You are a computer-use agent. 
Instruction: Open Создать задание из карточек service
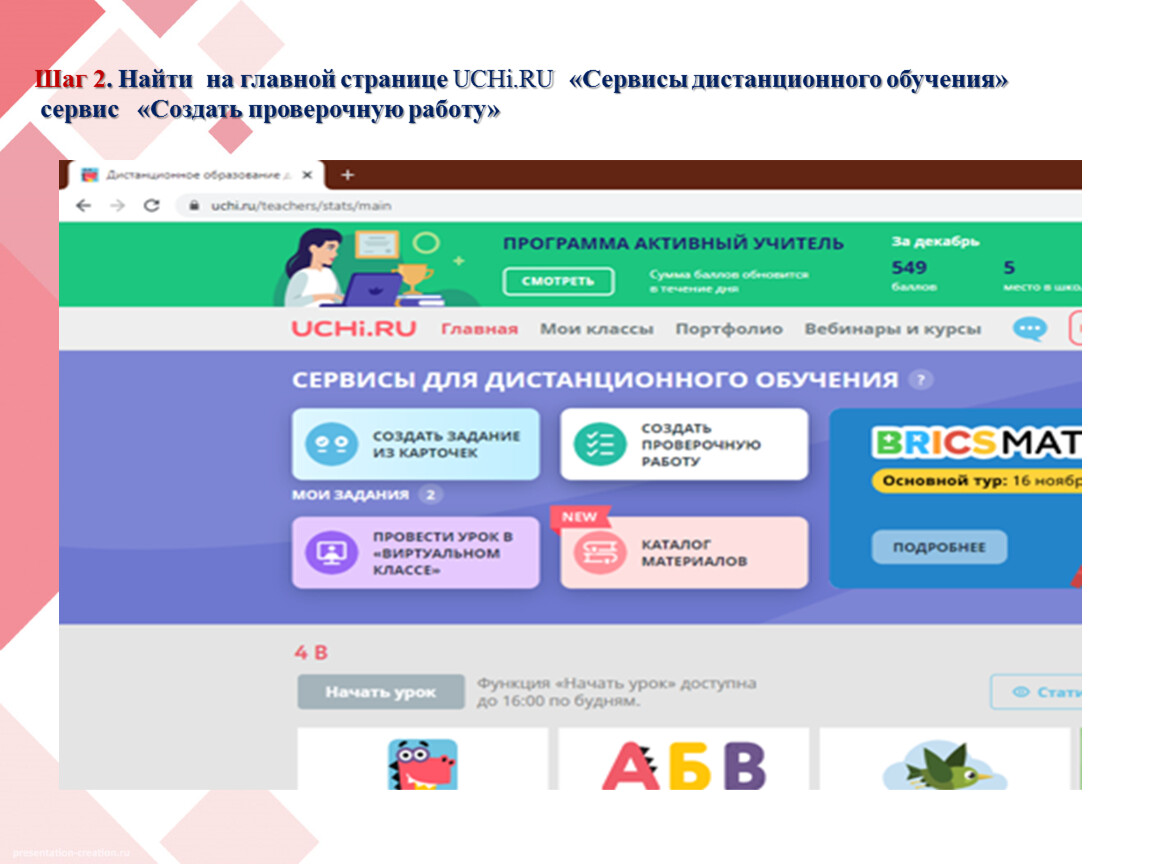pyautogui.click(x=415, y=444)
